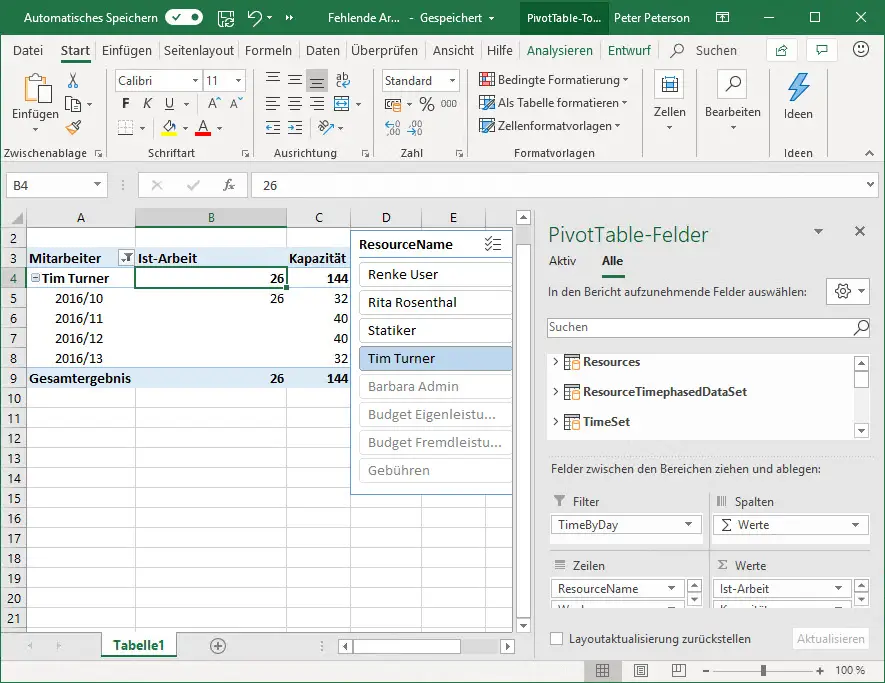
Task: Click the merge and center icon
Action: pyautogui.click(x=341, y=104)
